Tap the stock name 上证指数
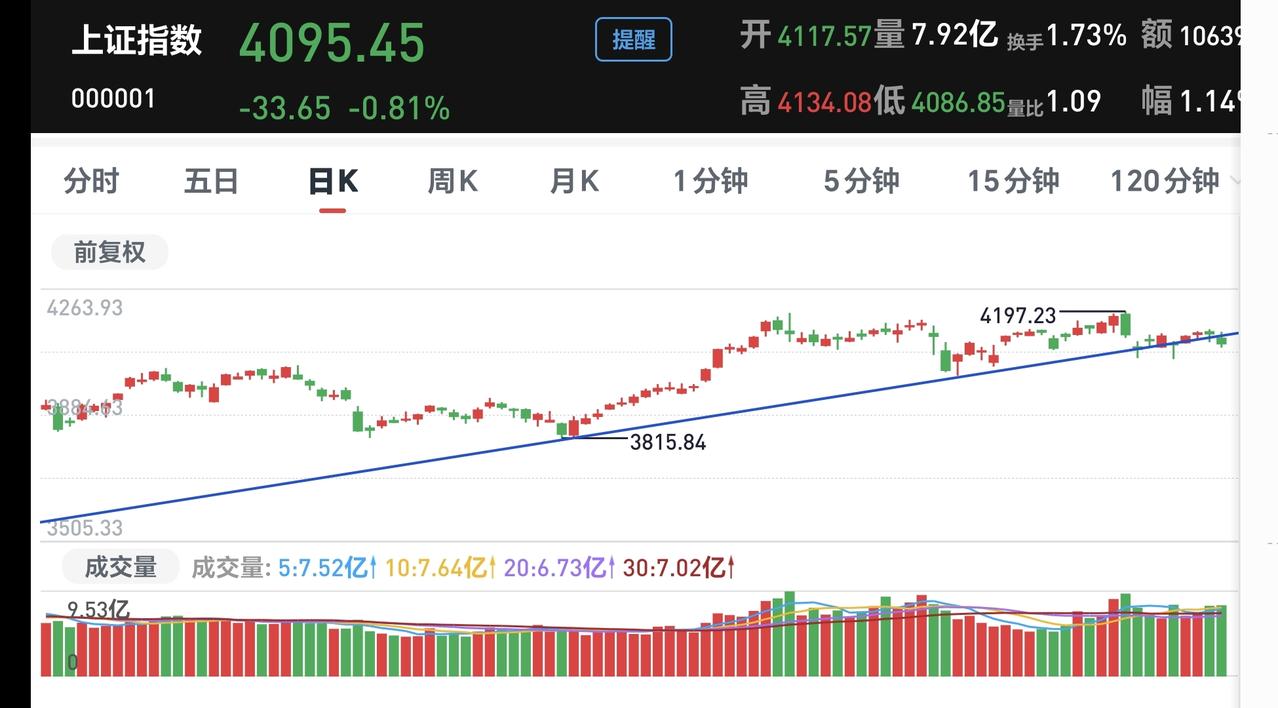The height and width of the screenshot is (708, 1278). point(136,41)
